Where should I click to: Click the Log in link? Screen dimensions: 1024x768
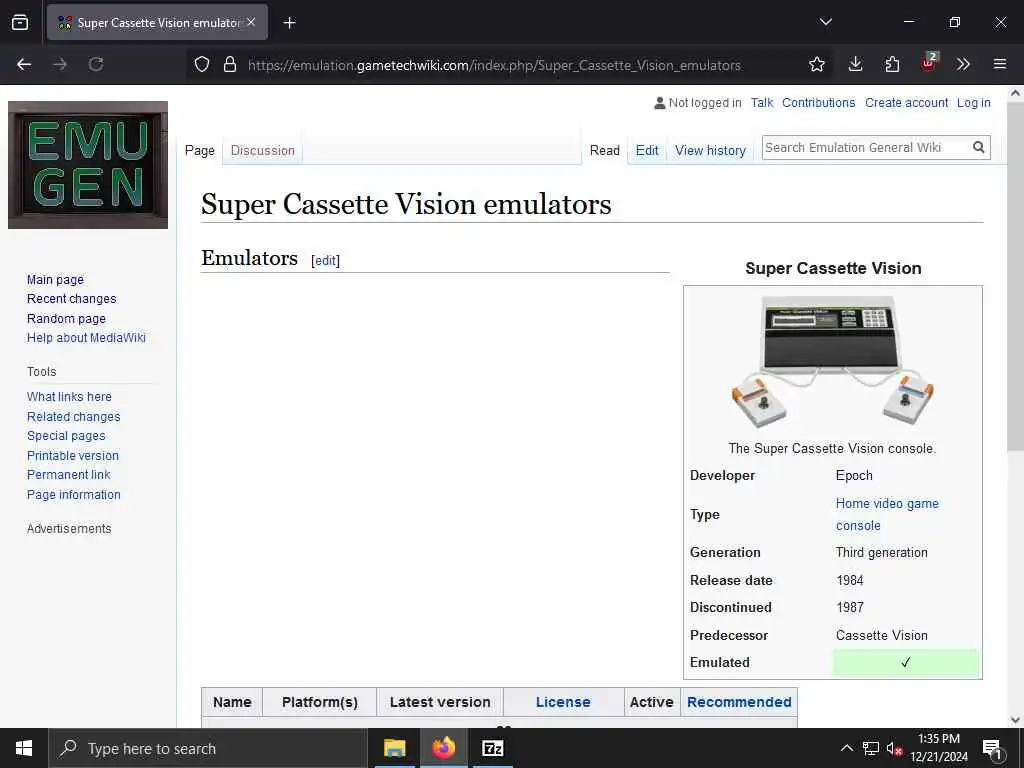(x=974, y=103)
